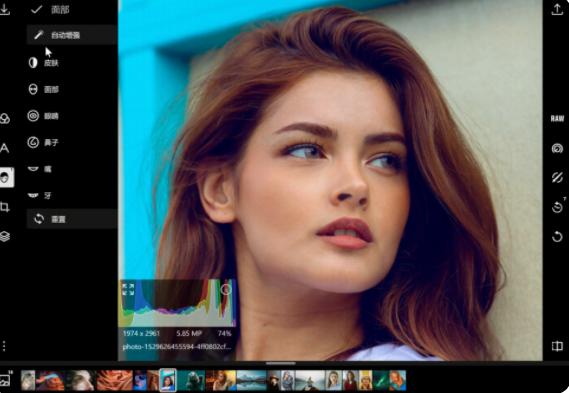Click the auto enhance wand button

[x=72, y=35]
